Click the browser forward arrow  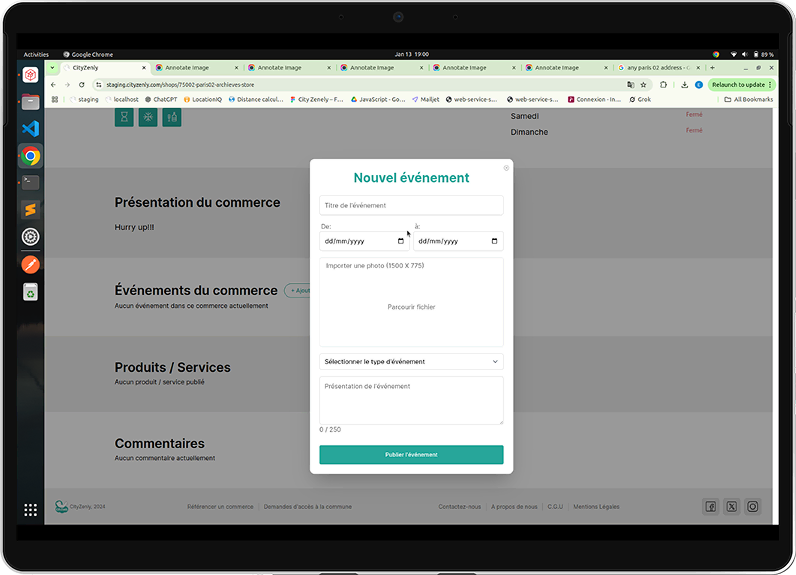67,85
